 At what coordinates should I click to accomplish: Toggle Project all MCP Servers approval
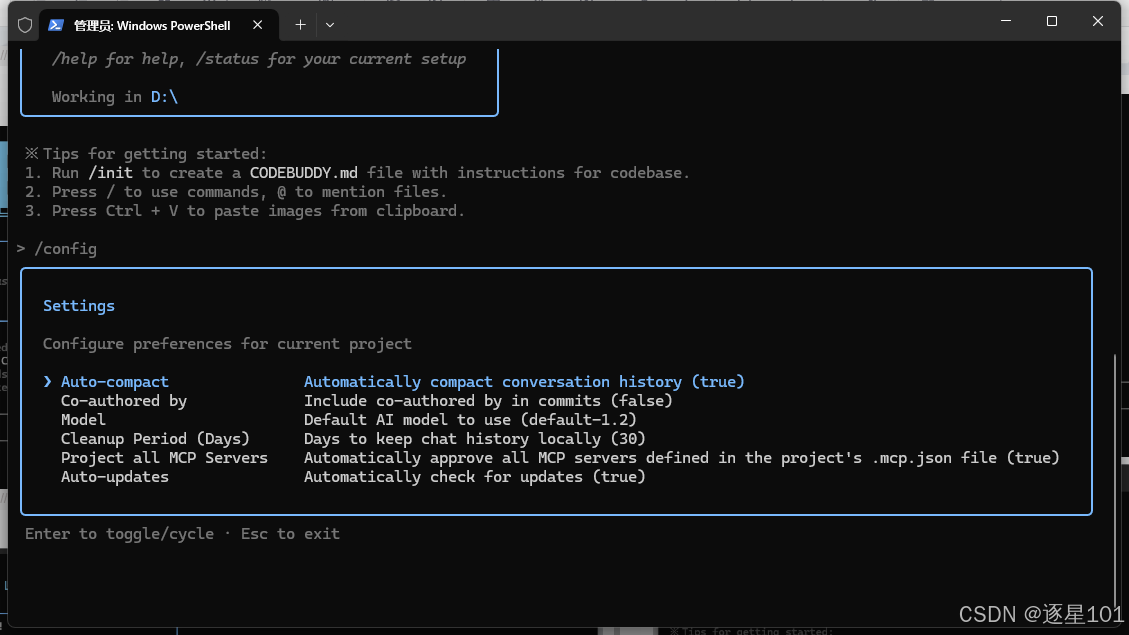(x=164, y=457)
